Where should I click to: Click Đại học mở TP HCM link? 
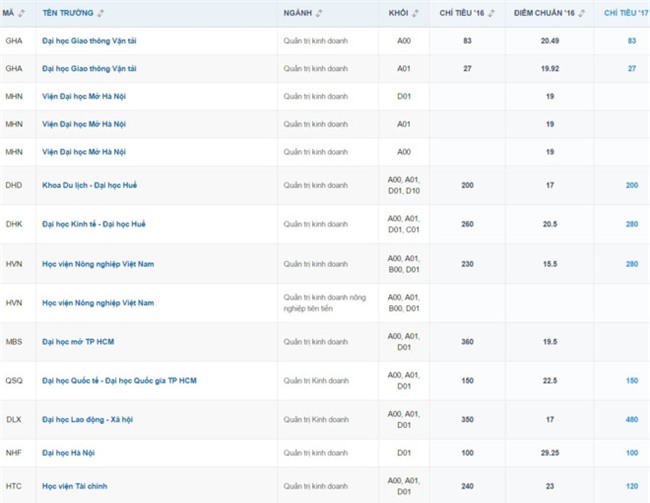80,342
